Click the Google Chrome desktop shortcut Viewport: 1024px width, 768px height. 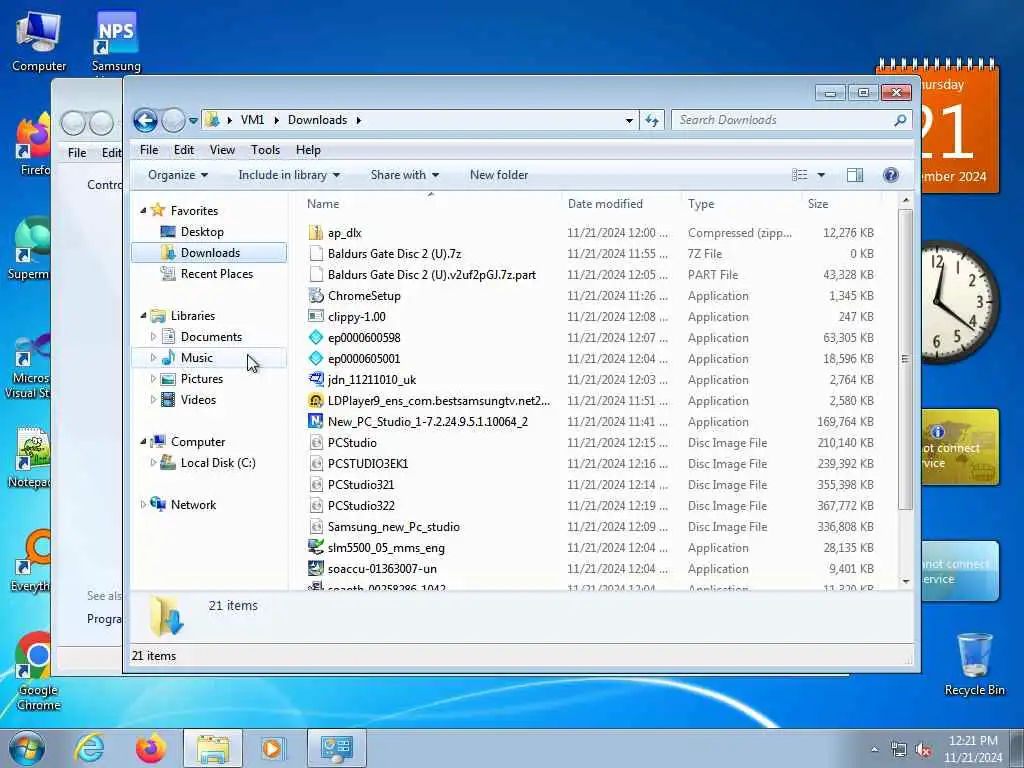click(x=38, y=670)
